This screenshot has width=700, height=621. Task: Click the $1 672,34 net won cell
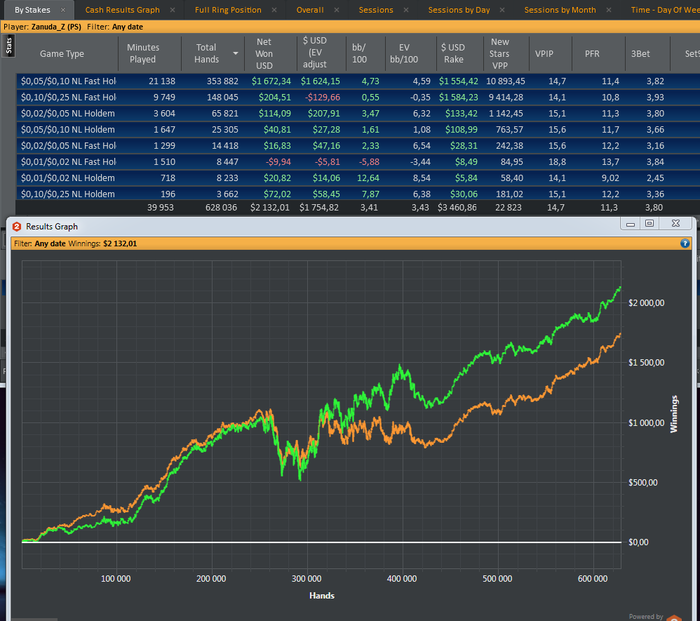click(271, 81)
